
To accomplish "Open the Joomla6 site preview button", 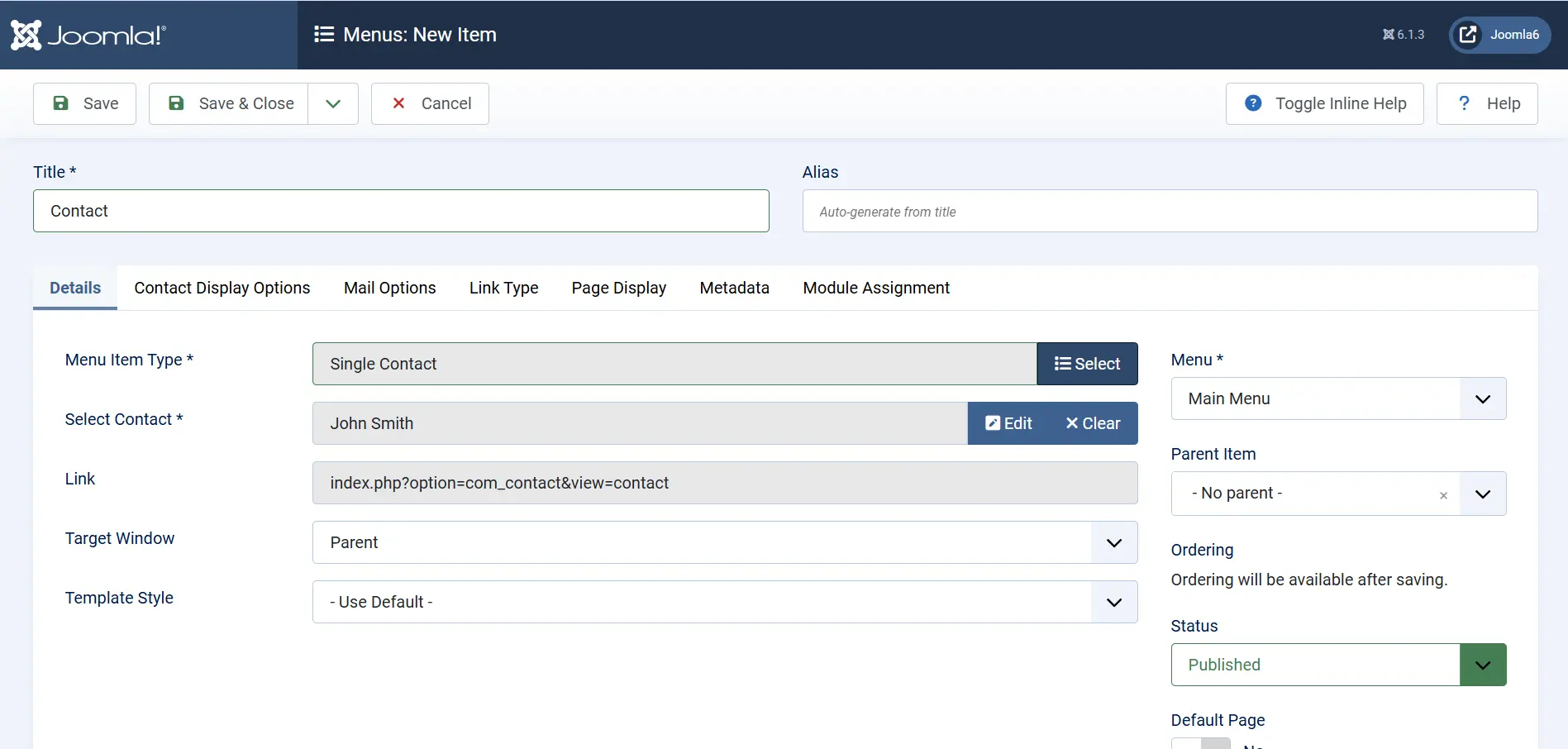I will [x=1499, y=35].
